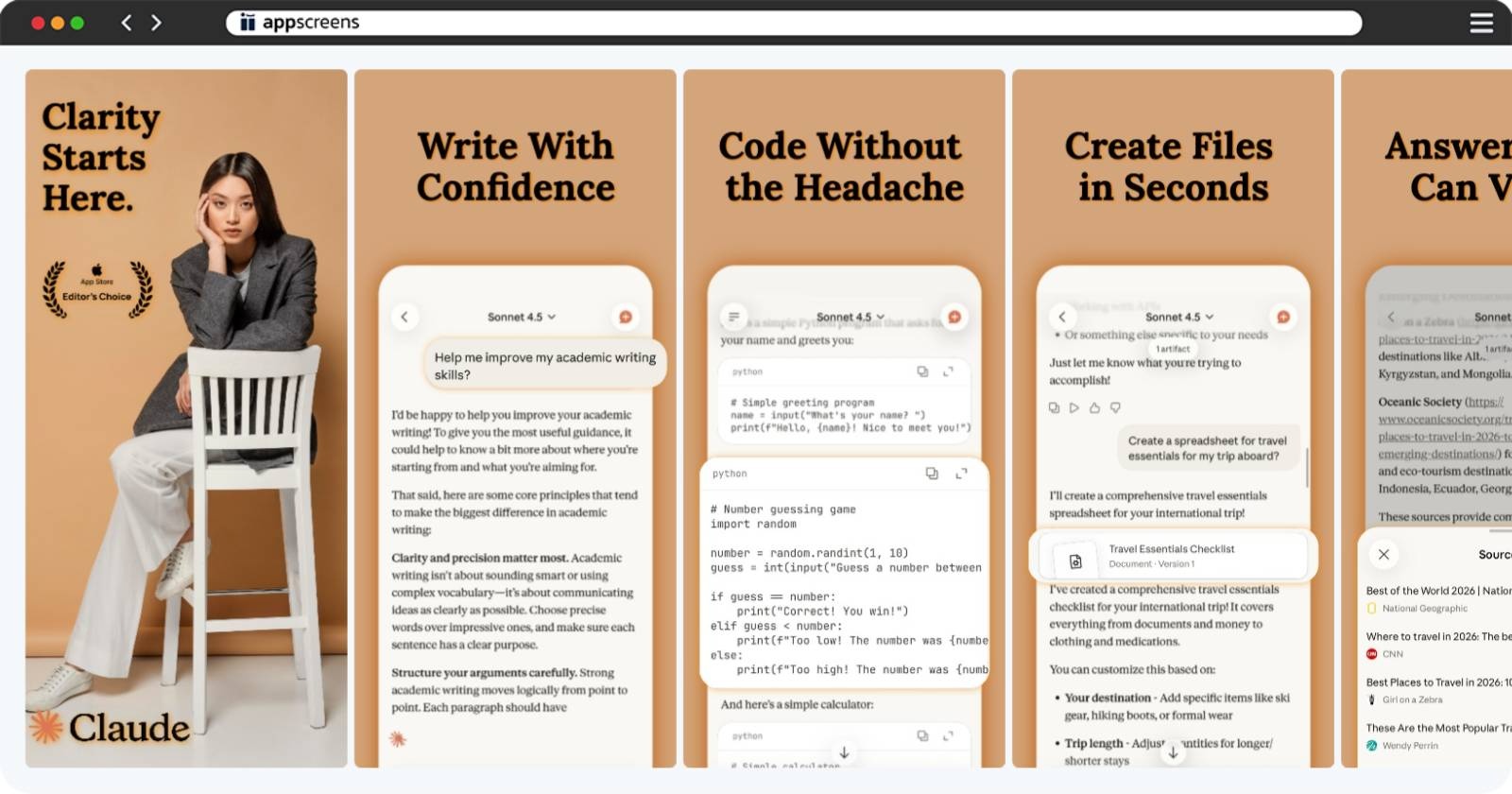The image size is (1512, 794).
Task: Click the '1 artifact' label in the Create Files screen
Action: tap(1173, 349)
